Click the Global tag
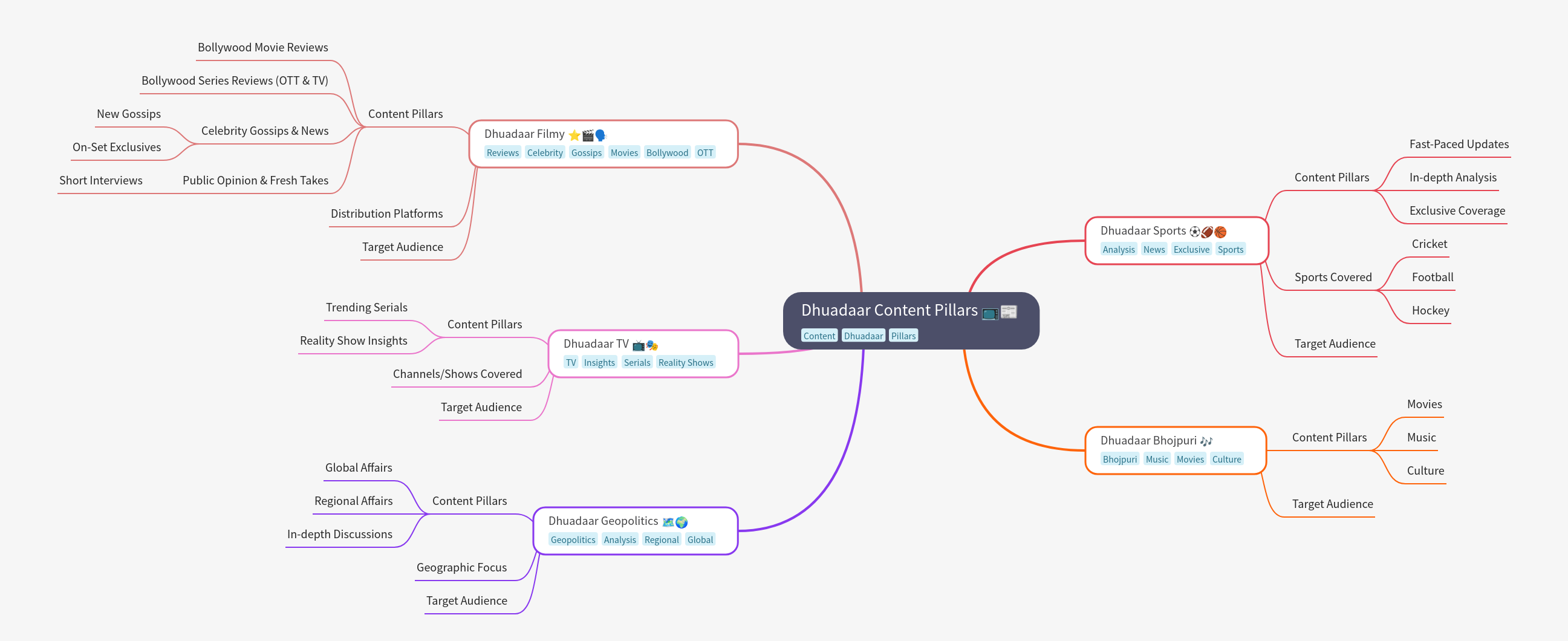Viewport: 1568px width, 641px height. pyautogui.click(x=700, y=540)
